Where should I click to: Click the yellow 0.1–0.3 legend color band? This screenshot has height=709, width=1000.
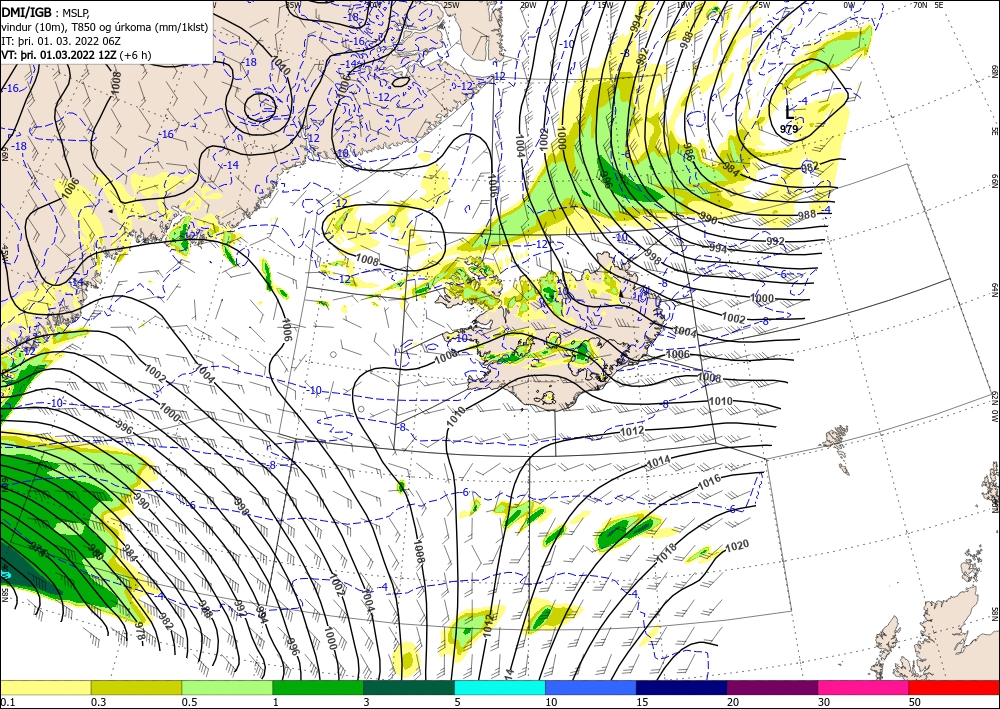(45, 687)
